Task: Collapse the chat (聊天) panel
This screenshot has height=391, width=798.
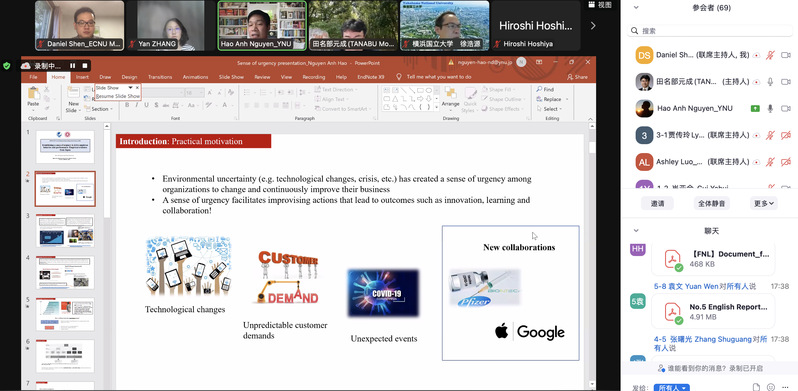Action: pyautogui.click(x=636, y=231)
